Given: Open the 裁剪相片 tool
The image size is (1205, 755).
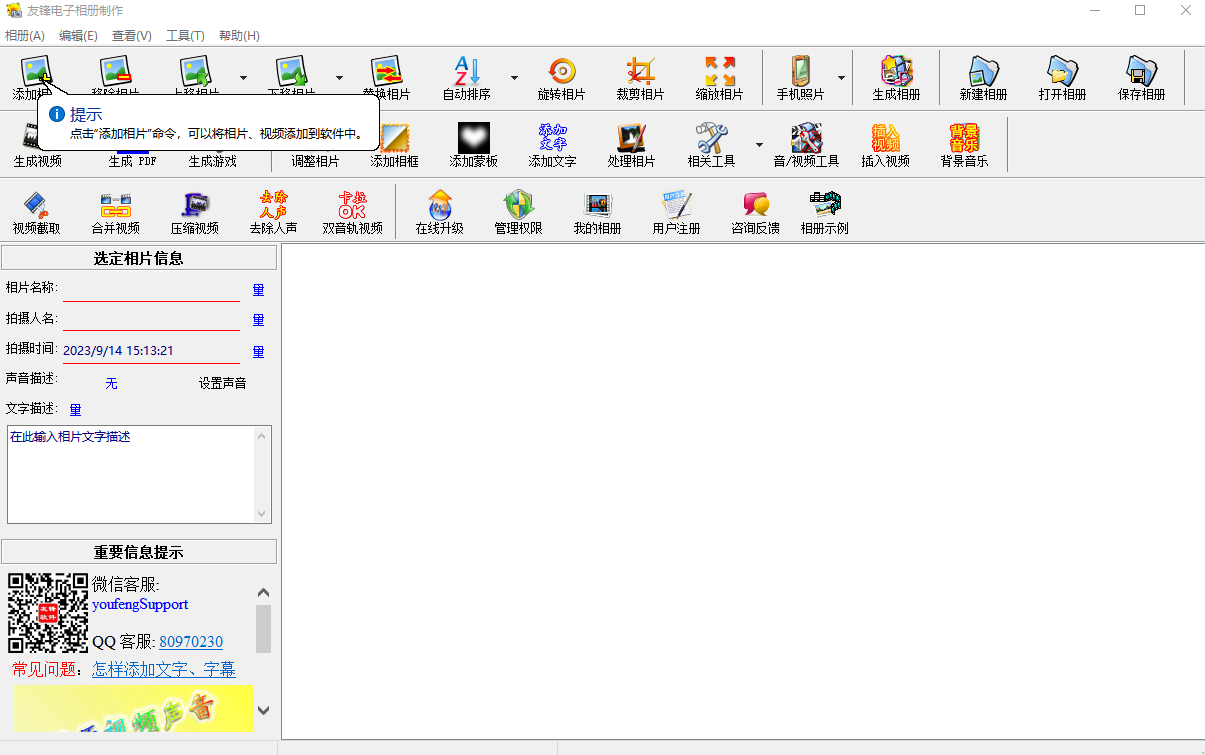Looking at the screenshot, I should [639, 77].
